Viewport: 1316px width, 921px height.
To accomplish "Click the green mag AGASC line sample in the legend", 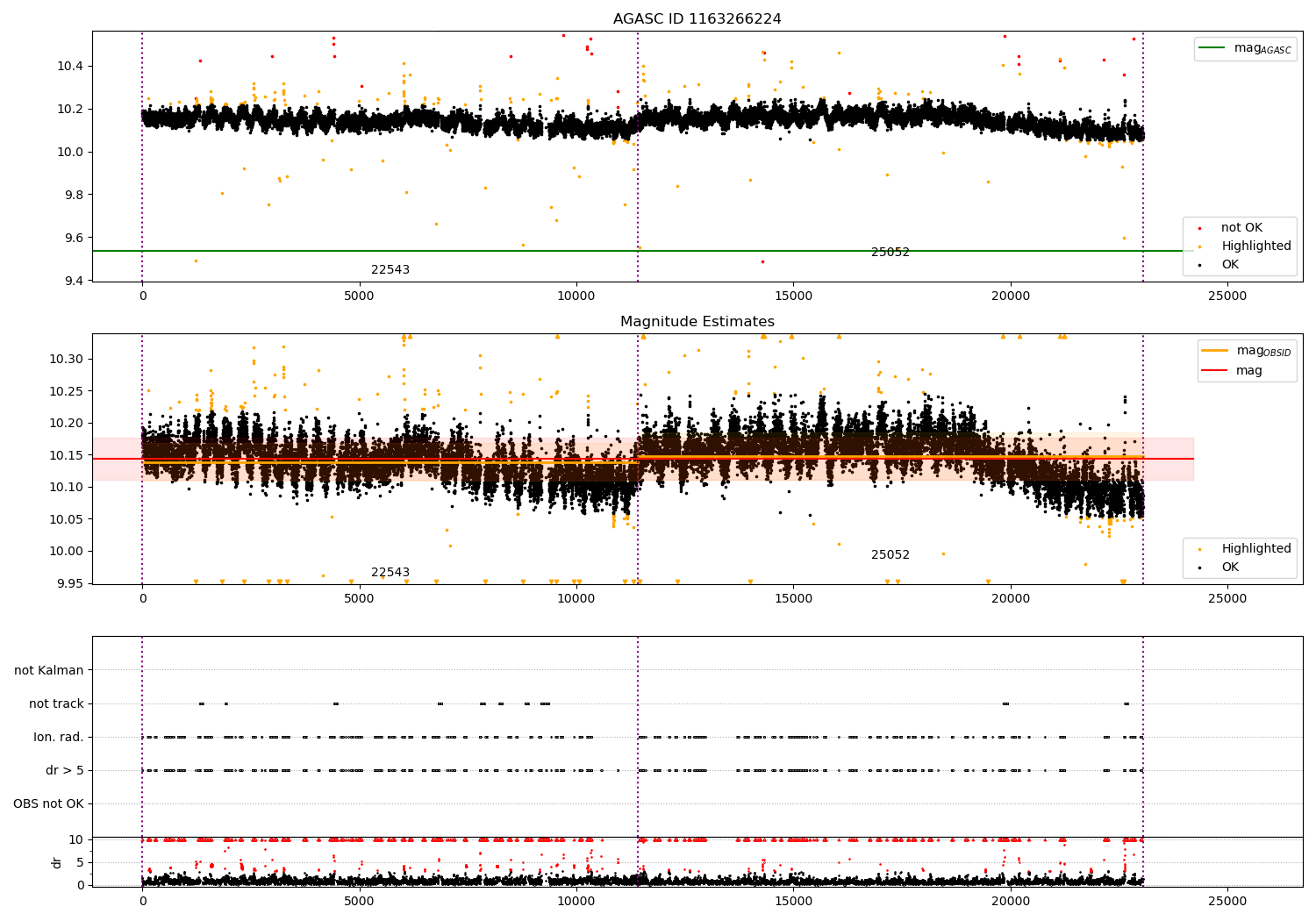I will click(x=1212, y=48).
